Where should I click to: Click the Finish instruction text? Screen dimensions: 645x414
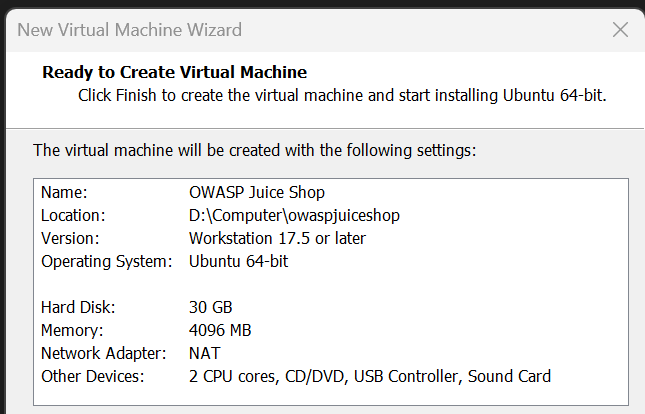(342, 96)
